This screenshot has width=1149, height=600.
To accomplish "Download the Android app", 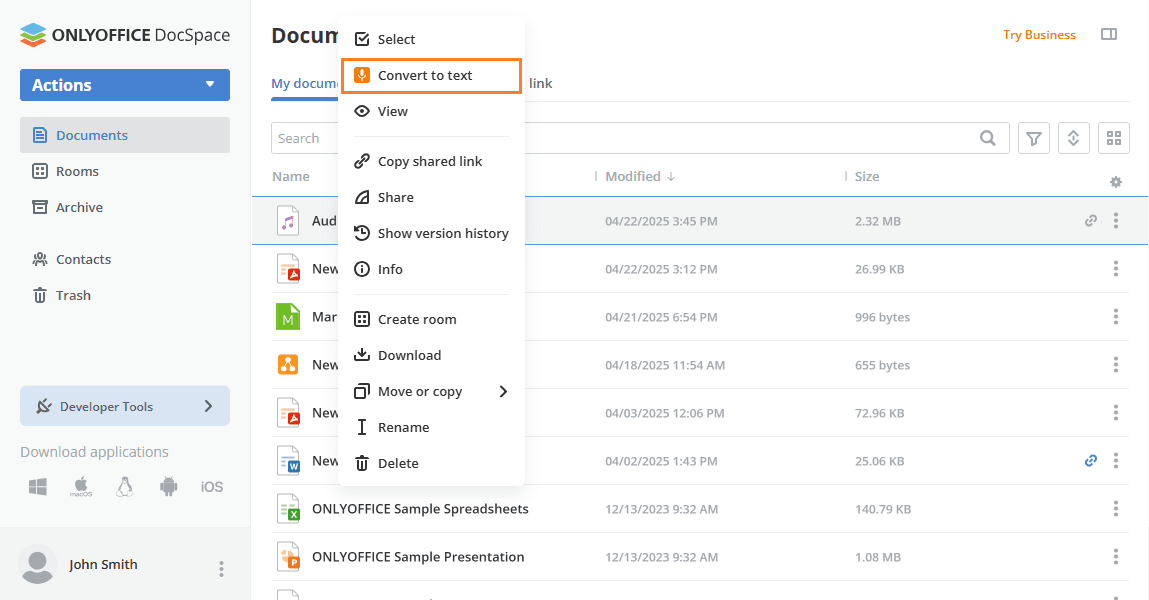I will 169,486.
